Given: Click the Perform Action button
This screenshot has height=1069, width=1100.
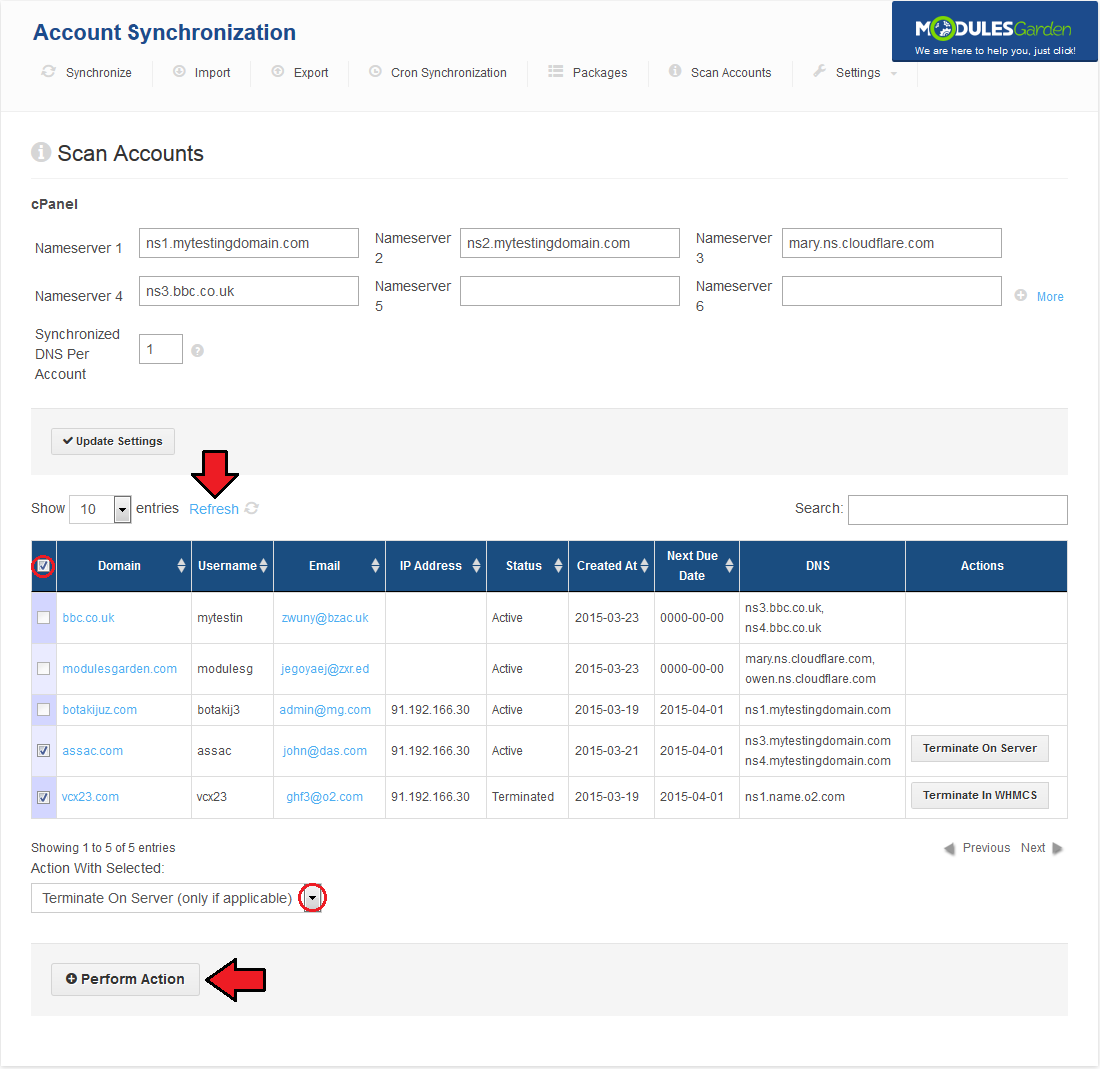Looking at the screenshot, I should pyautogui.click(x=126, y=979).
